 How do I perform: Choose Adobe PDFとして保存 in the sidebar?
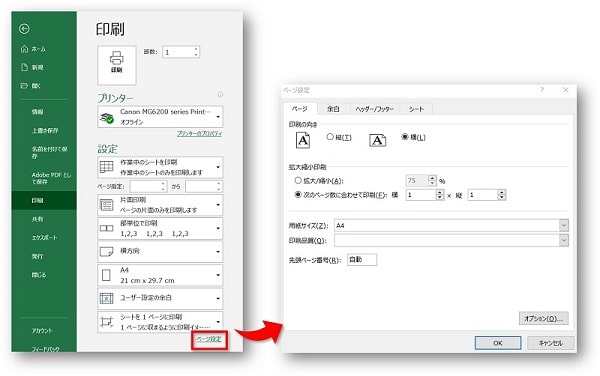point(51,178)
